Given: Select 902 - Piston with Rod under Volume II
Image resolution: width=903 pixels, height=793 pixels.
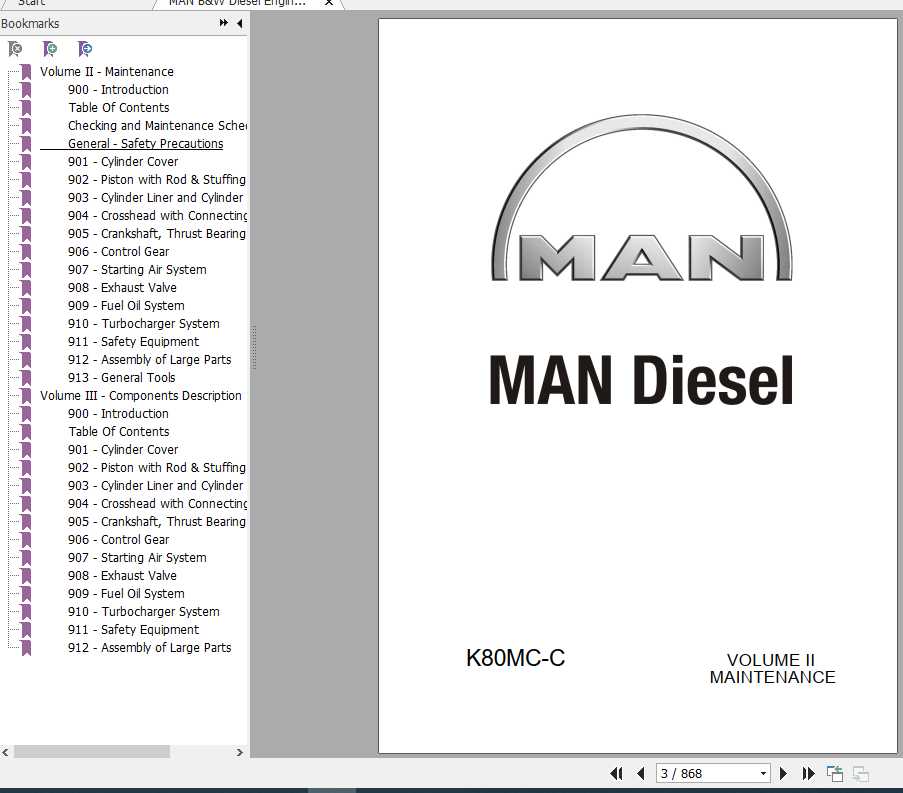Looking at the screenshot, I should [x=157, y=180].
